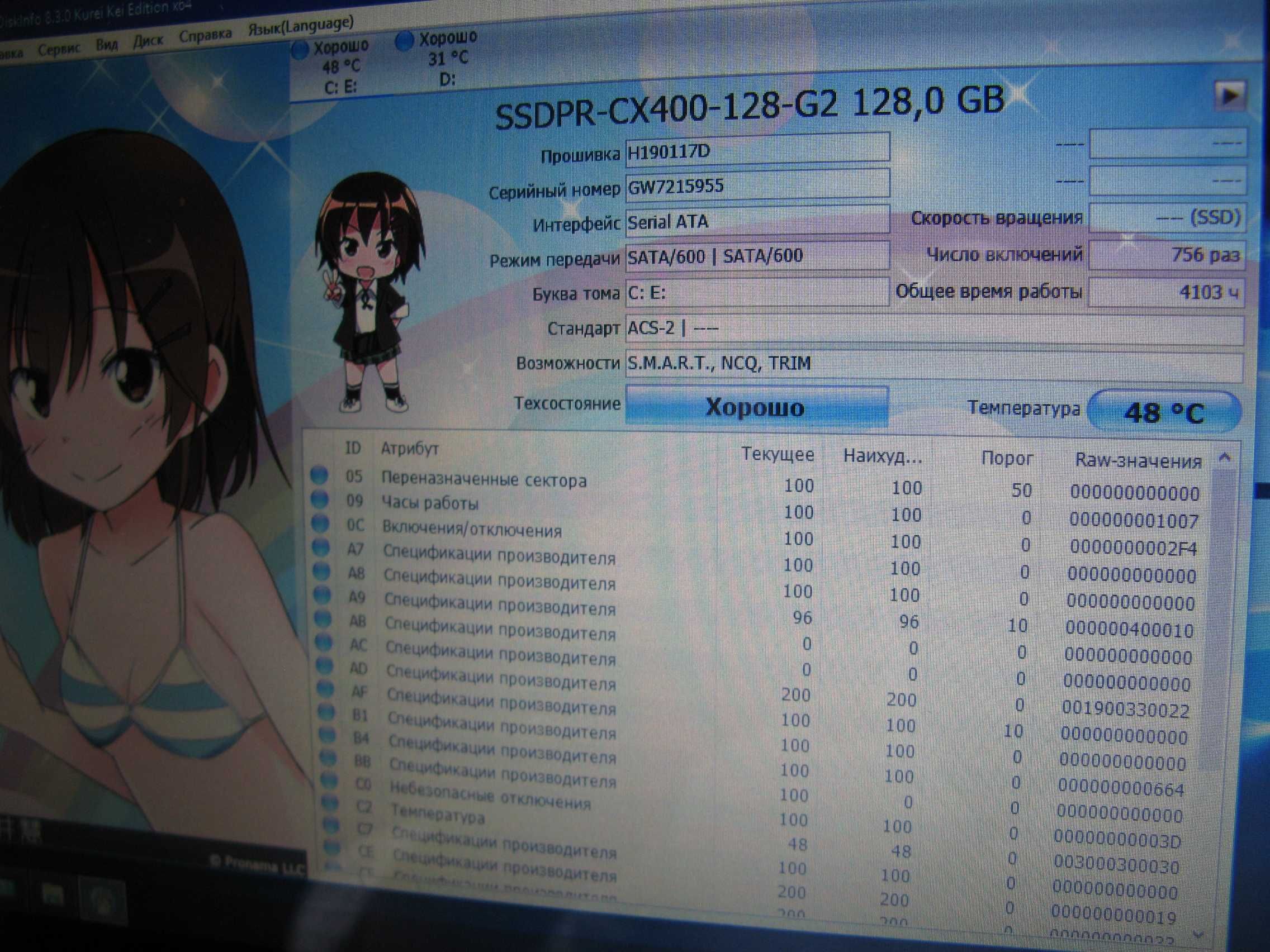Image resolution: width=1270 pixels, height=952 pixels.
Task: Click the Текущее column header
Action: point(778,454)
